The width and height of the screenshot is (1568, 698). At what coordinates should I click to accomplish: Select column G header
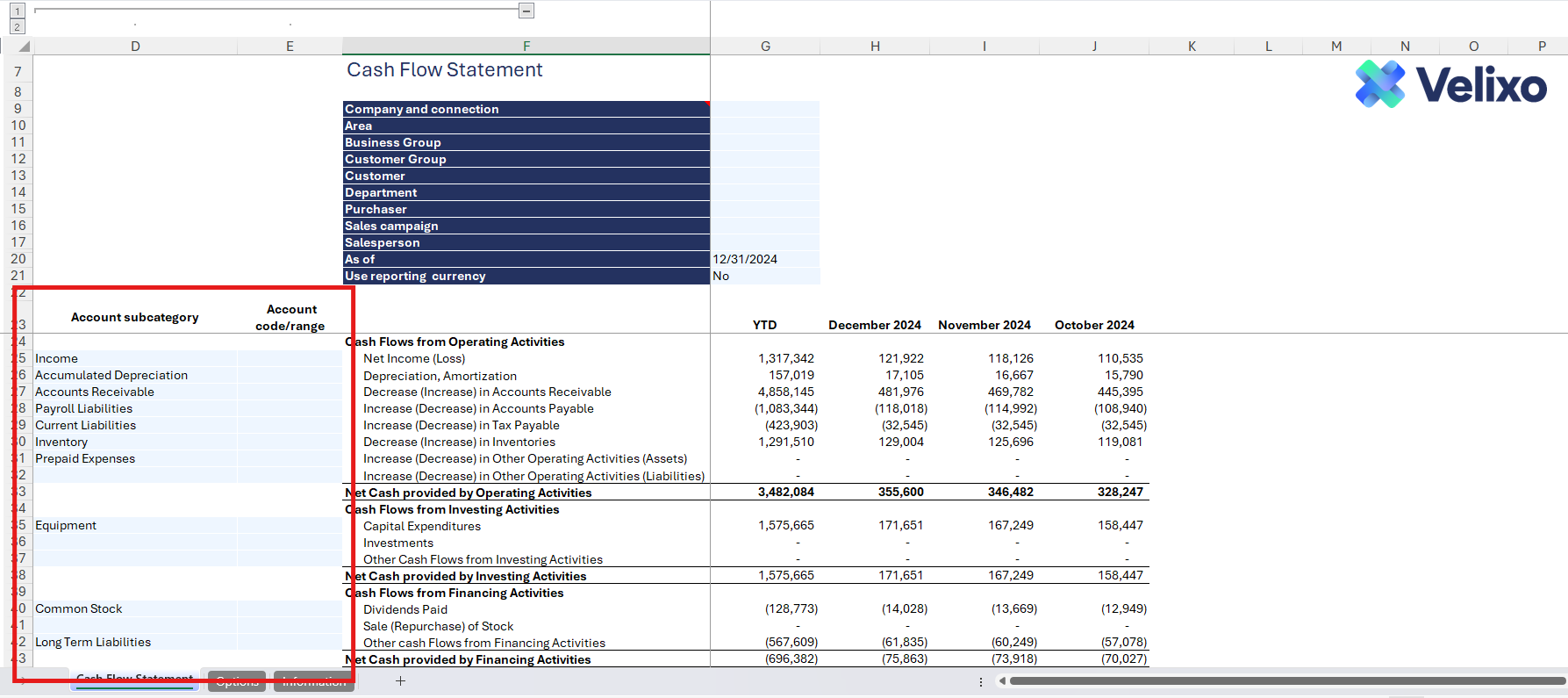(x=765, y=47)
